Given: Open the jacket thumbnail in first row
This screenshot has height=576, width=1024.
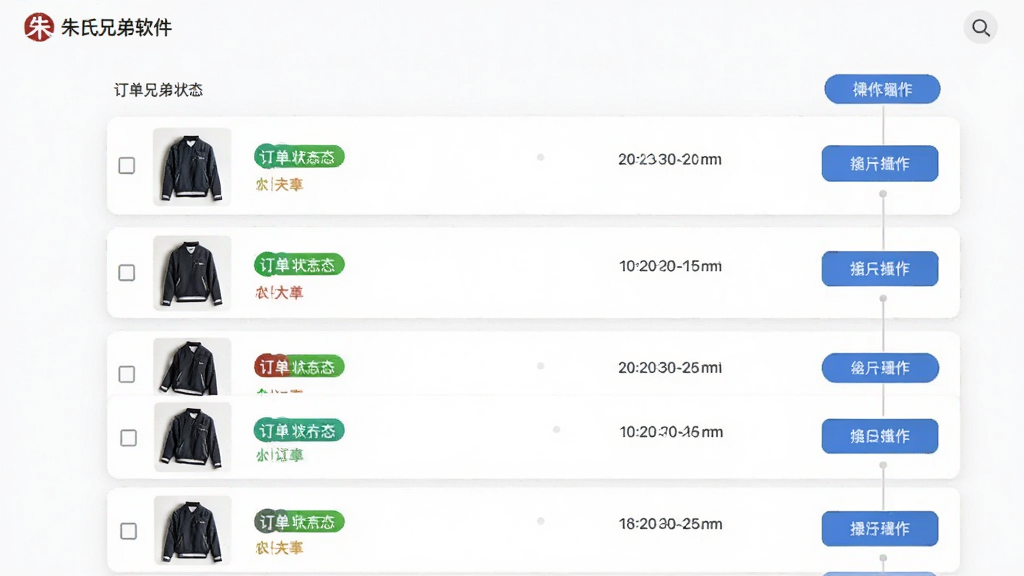Looking at the screenshot, I should tap(192, 167).
